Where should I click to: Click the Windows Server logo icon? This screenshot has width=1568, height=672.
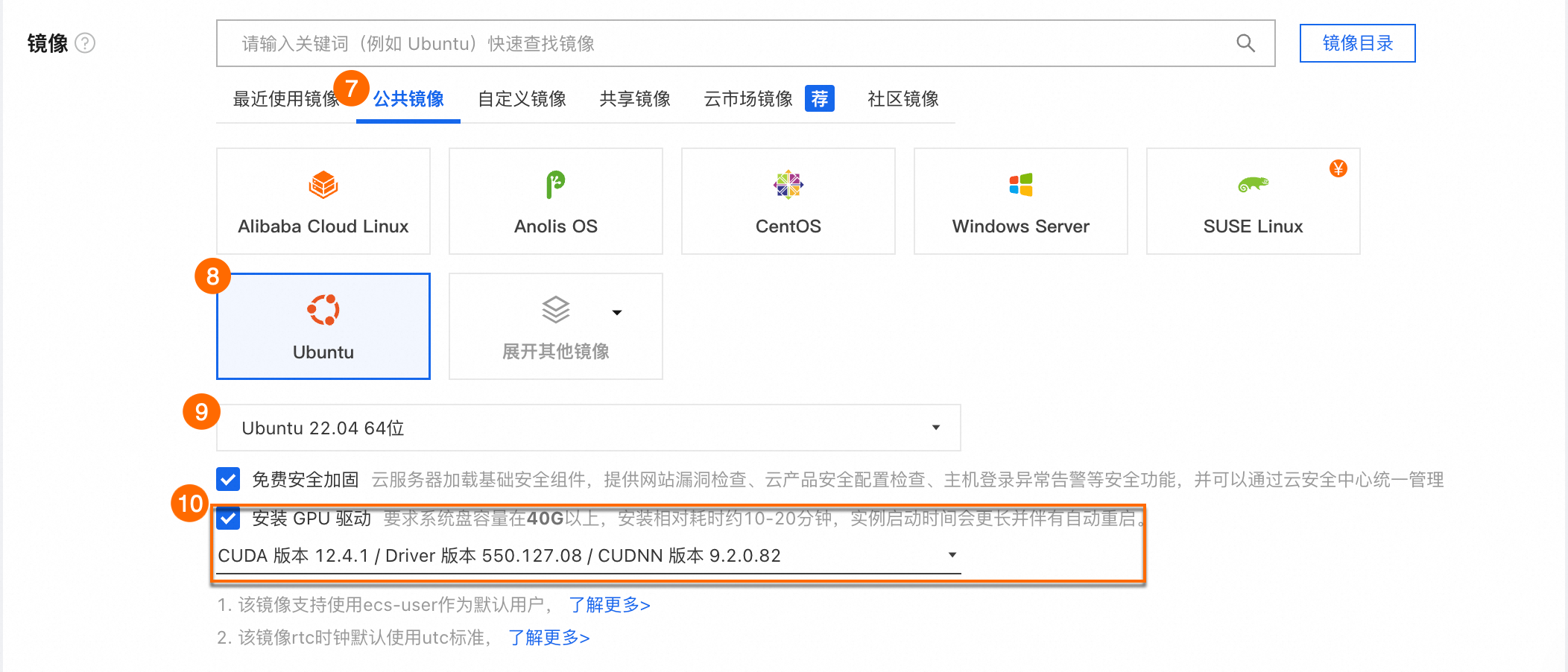point(1021,185)
